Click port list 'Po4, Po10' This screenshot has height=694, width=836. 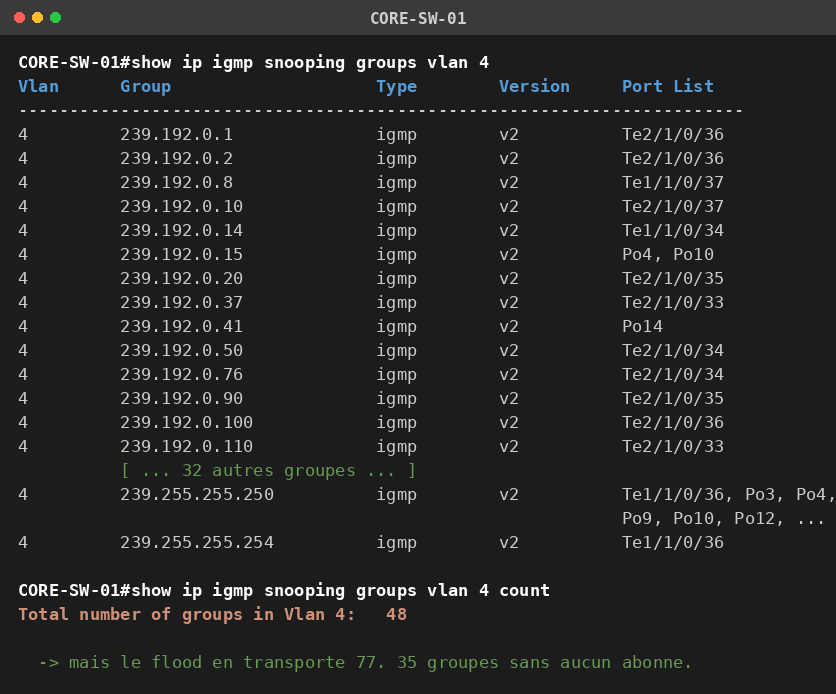(x=668, y=254)
